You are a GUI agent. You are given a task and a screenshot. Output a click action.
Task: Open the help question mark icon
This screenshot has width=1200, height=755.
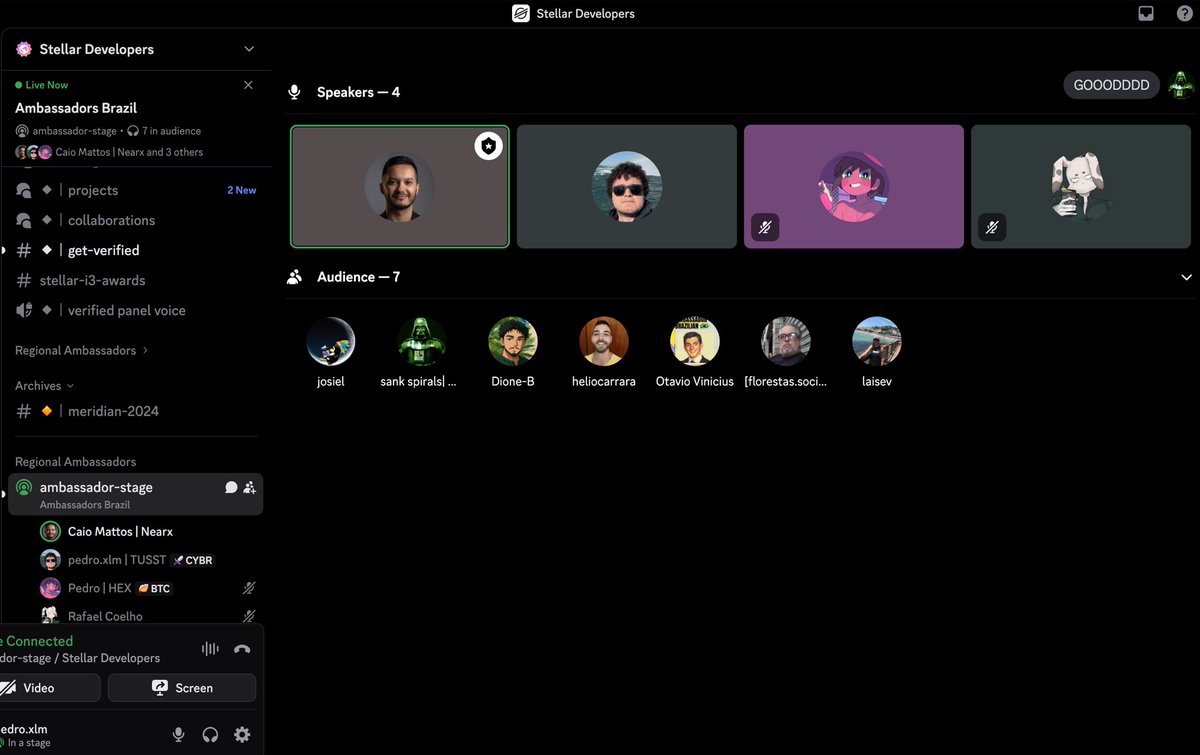pos(1184,13)
